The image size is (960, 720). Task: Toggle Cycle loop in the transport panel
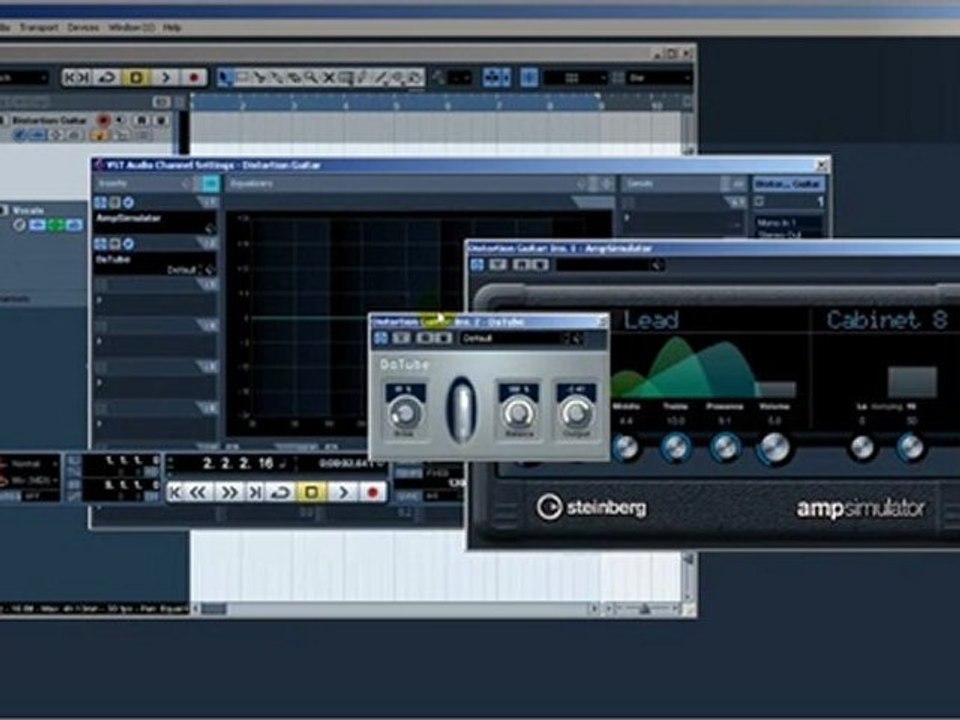click(281, 492)
